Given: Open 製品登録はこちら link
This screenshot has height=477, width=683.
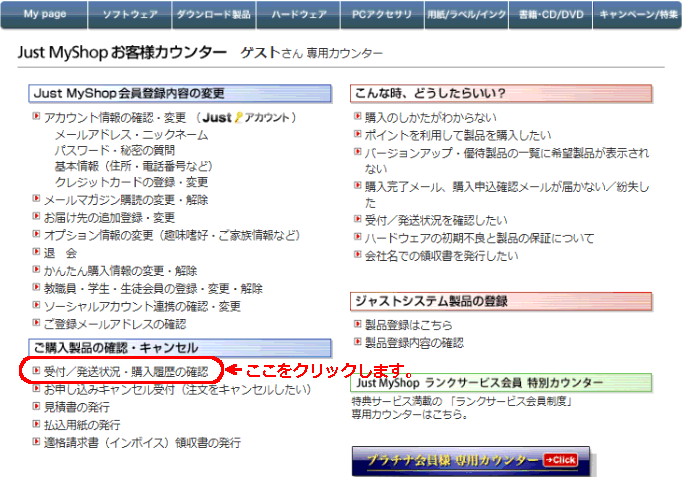Looking at the screenshot, I should 409,325.
